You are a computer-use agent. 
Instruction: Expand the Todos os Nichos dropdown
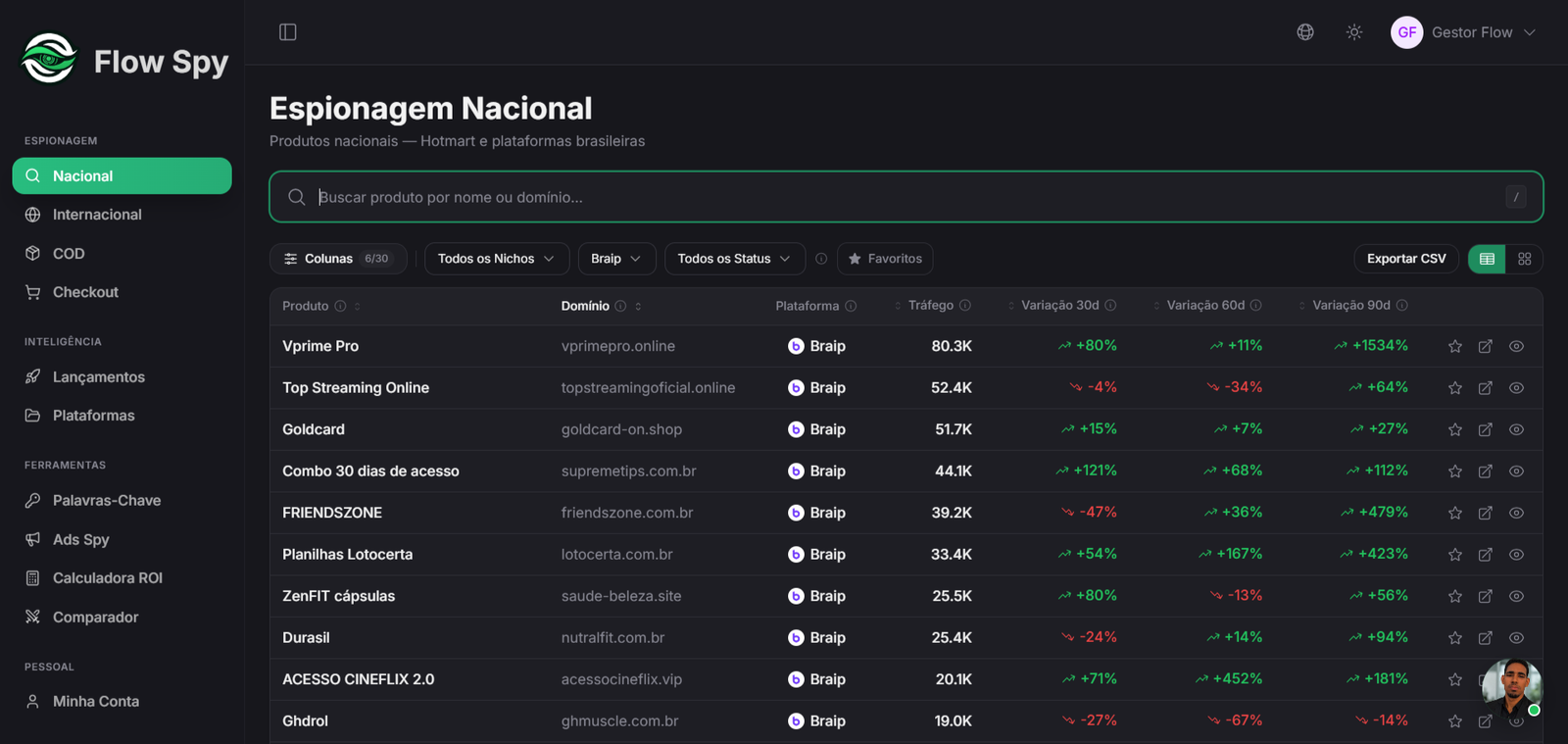click(497, 259)
